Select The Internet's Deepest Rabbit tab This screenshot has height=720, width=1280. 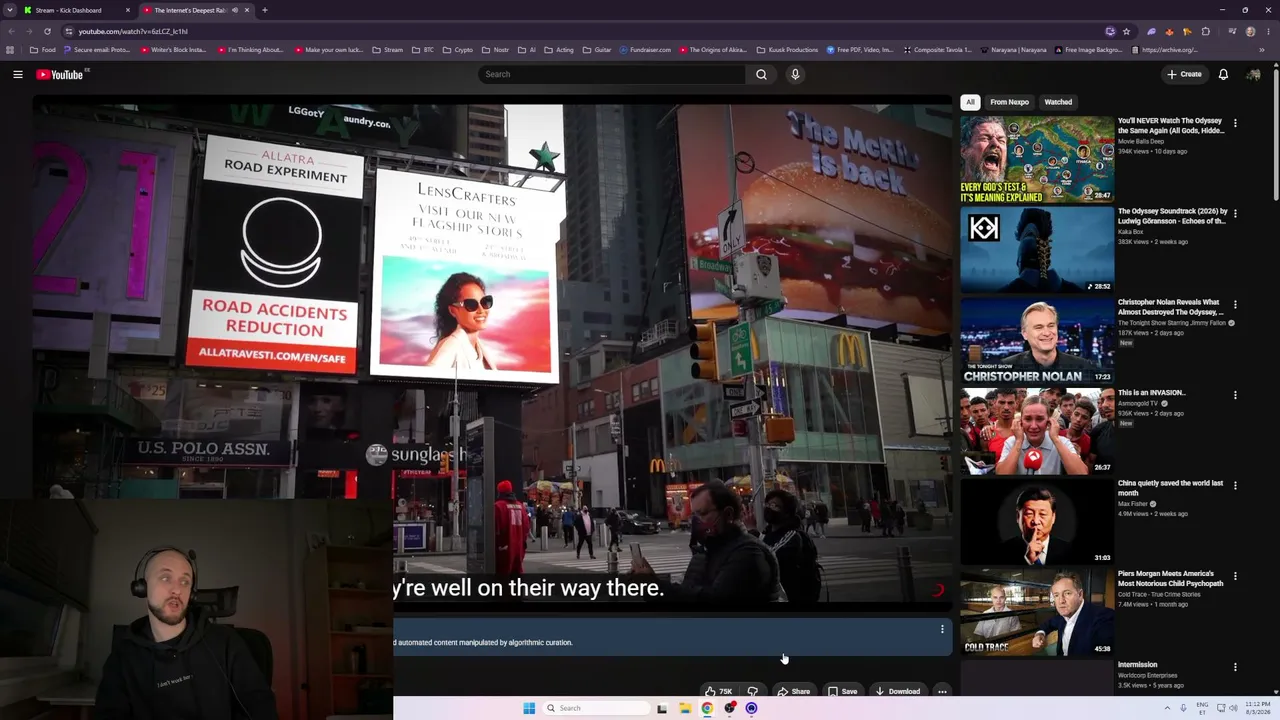pyautogui.click(x=194, y=10)
